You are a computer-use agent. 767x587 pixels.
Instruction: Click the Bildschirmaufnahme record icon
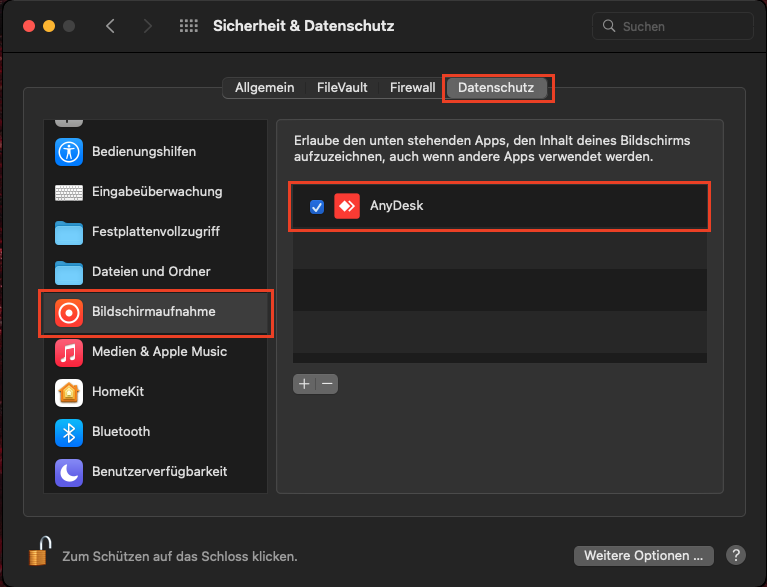tap(69, 312)
